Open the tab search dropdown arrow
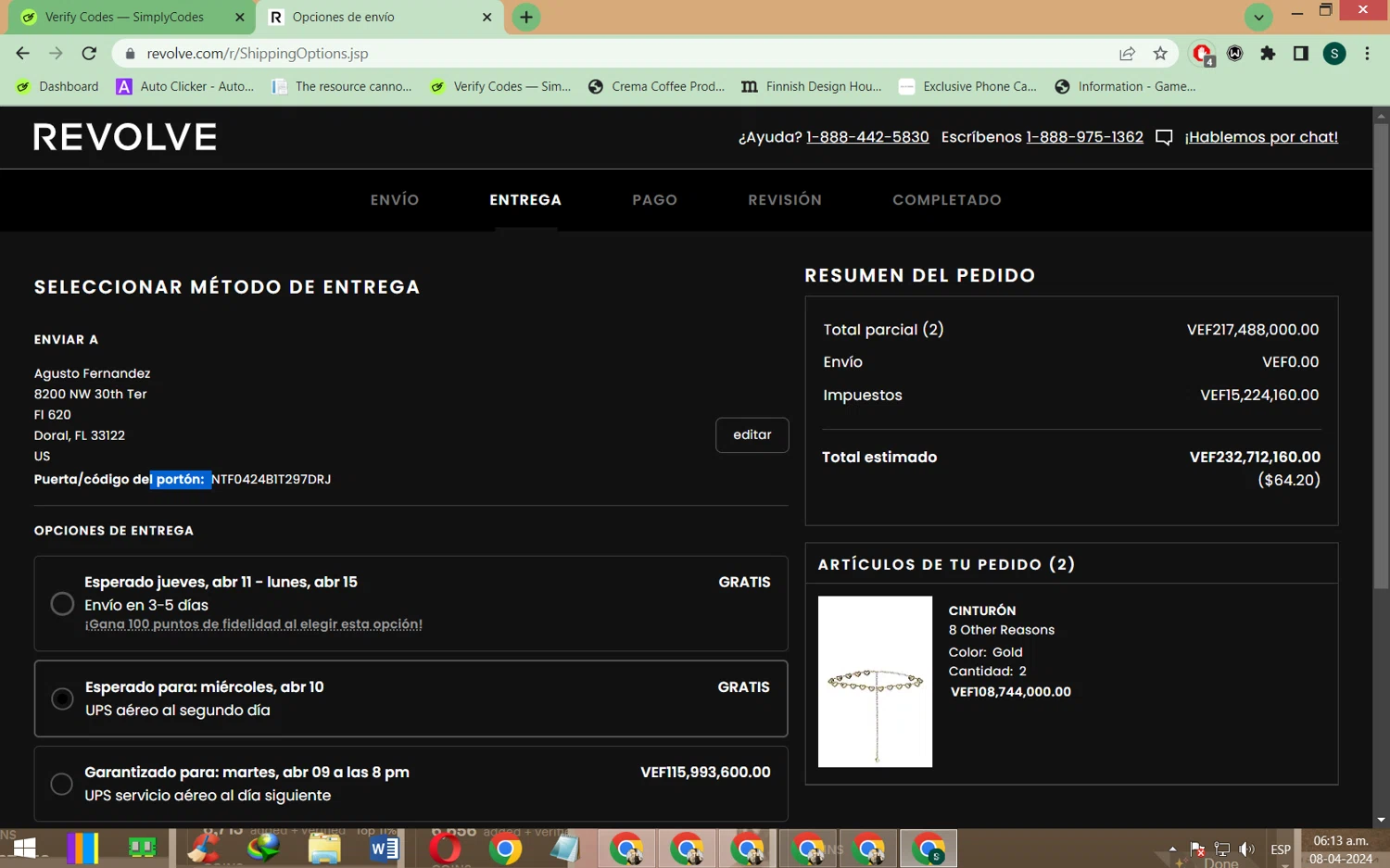Screen dimensions: 1390x868 click(1258, 17)
